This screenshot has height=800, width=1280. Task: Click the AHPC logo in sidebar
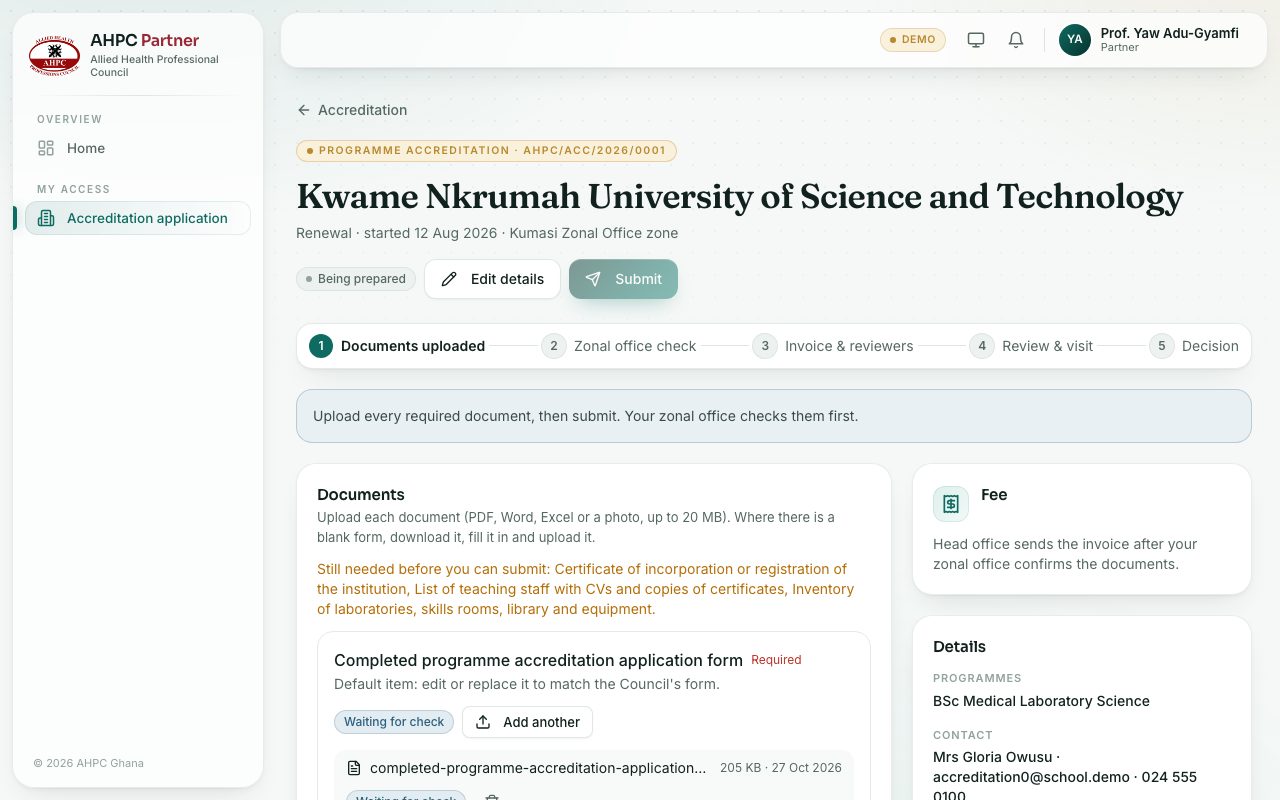(54, 55)
